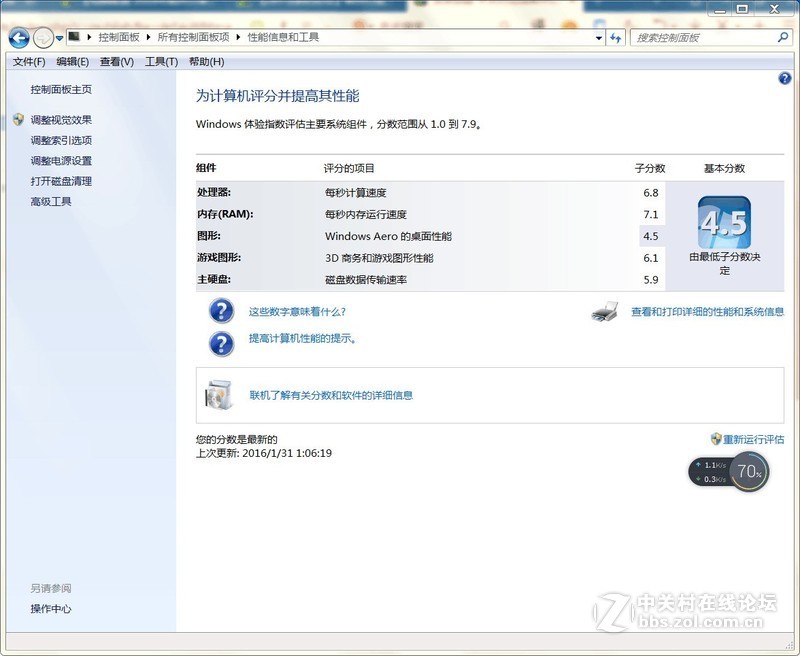The height and width of the screenshot is (656, 800).
Task: Open 调整索引选项 link
Action: [61, 140]
